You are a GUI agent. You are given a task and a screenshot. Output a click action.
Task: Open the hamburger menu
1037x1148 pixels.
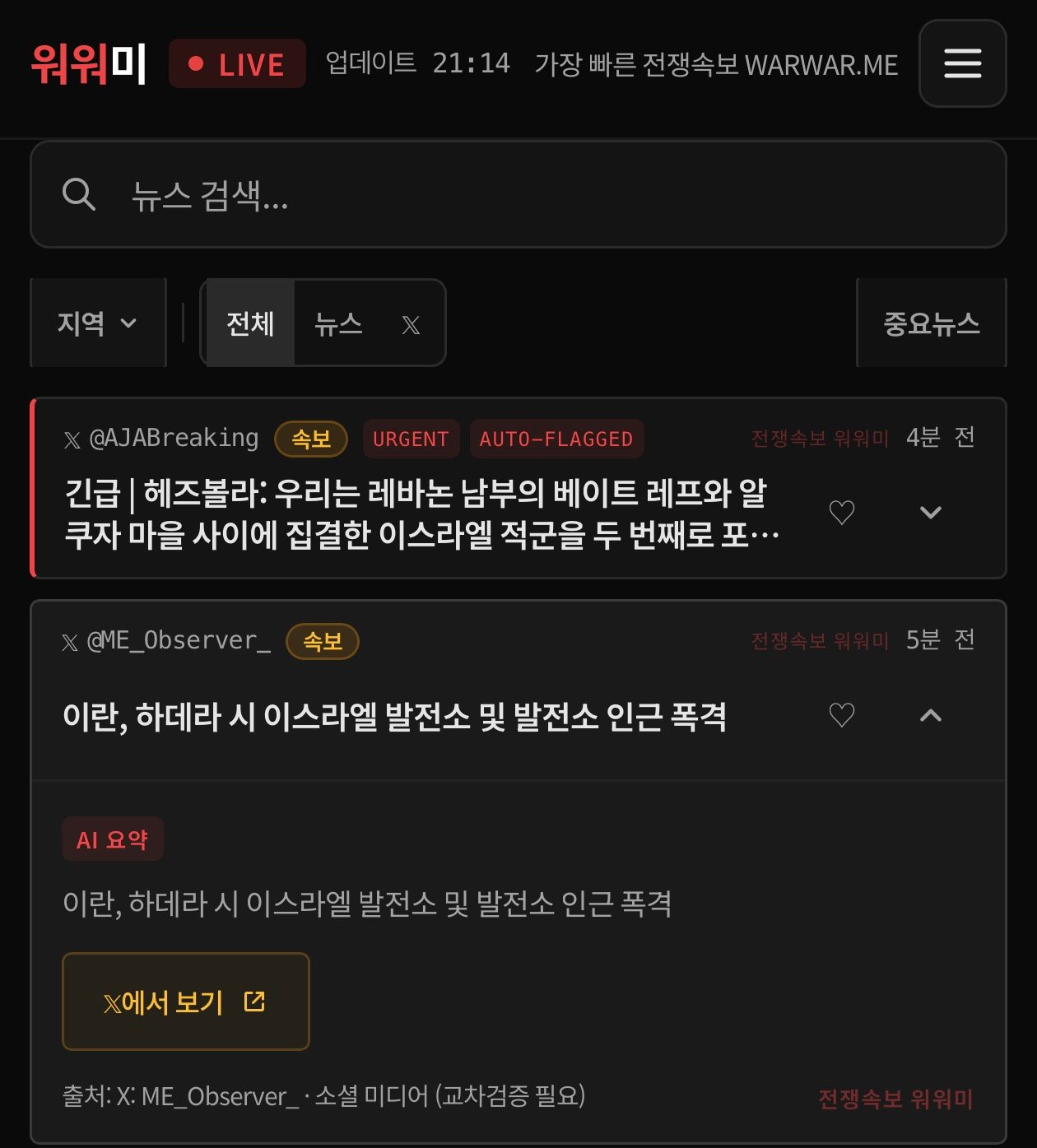pyautogui.click(x=962, y=63)
